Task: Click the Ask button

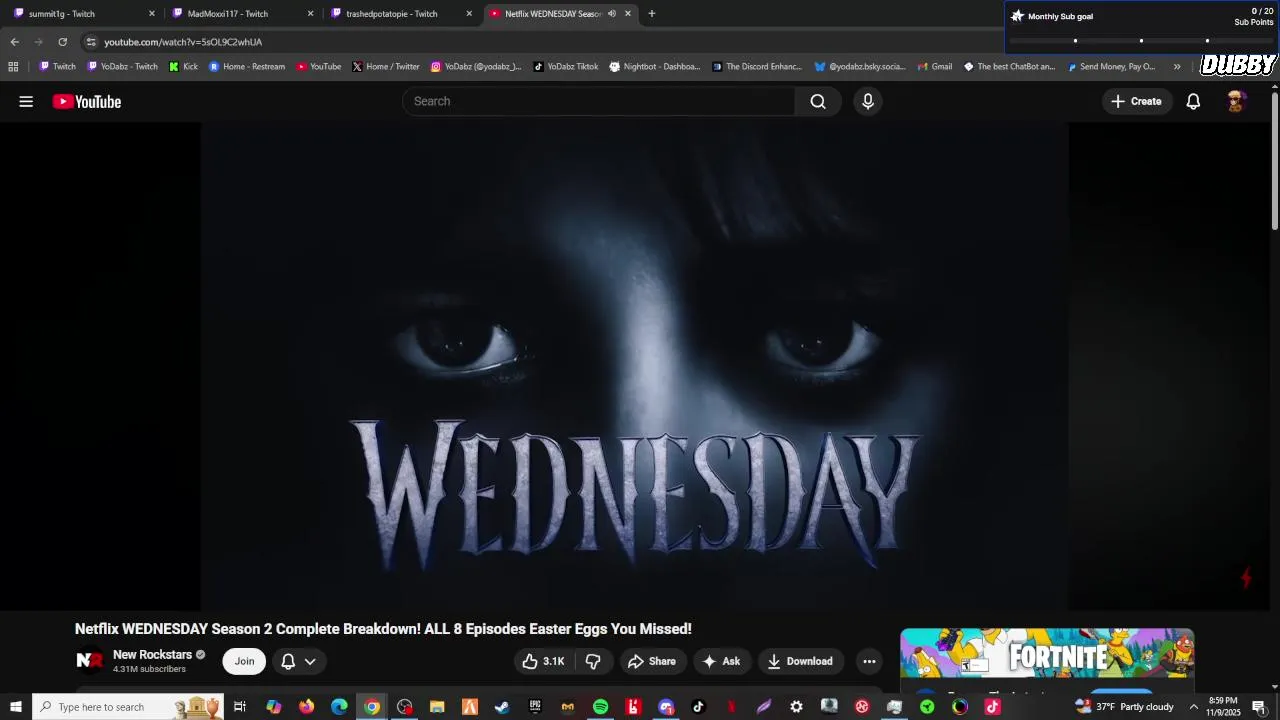Action: (722, 661)
